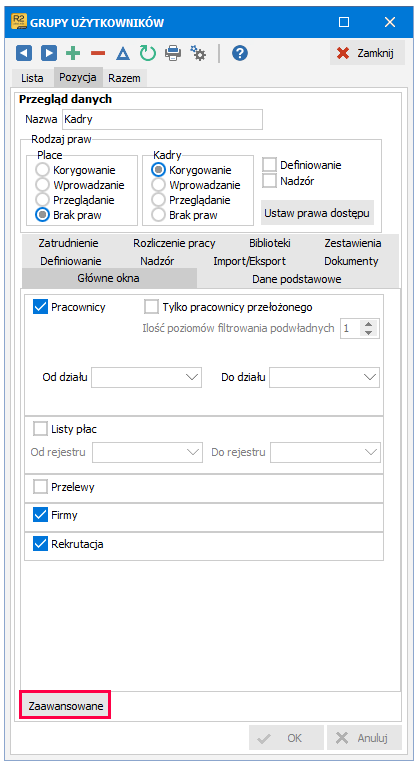
Task: Click the blue triangle edit icon
Action: tap(123, 53)
